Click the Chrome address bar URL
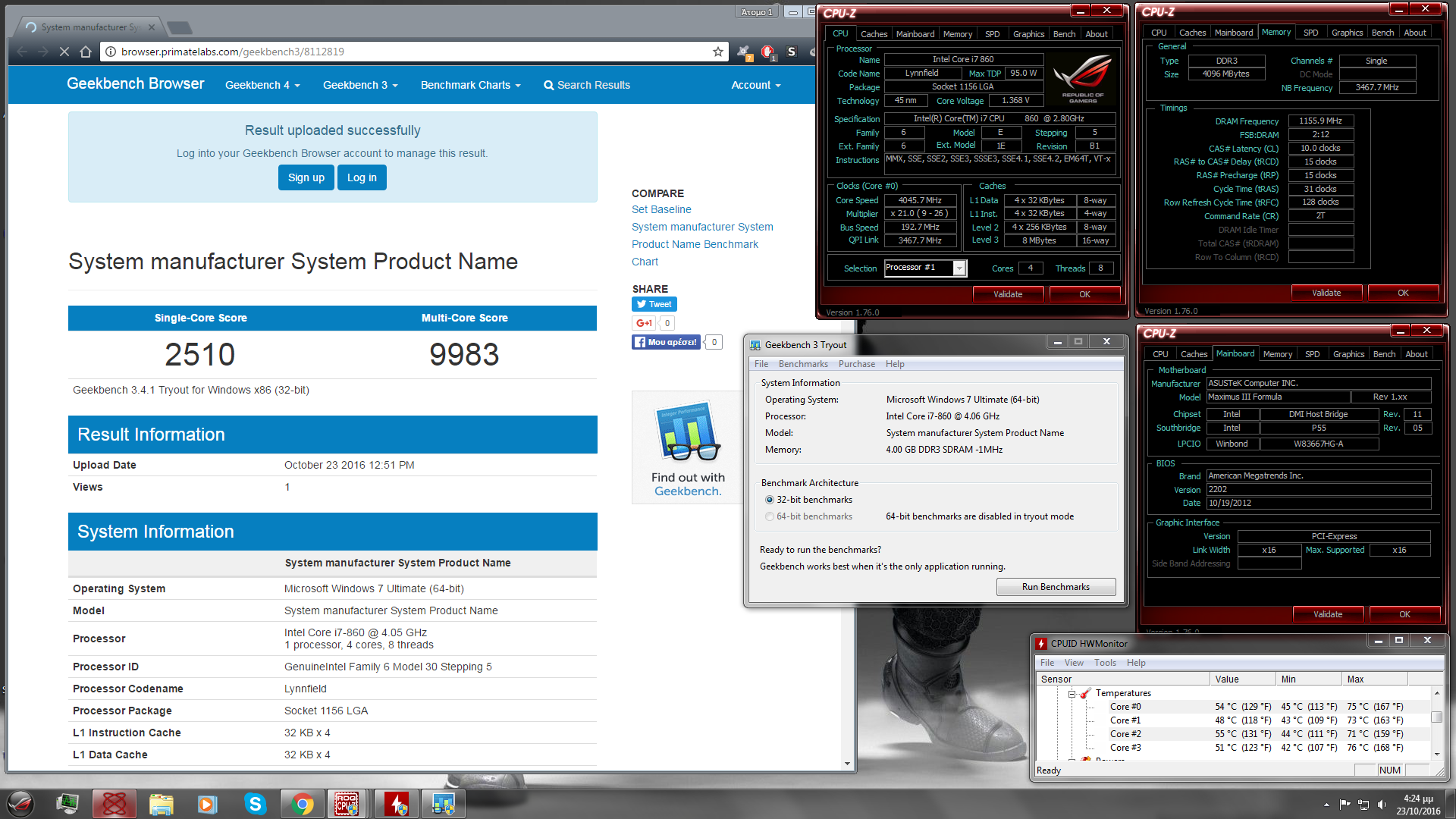This screenshot has height=819, width=1456. [x=233, y=52]
